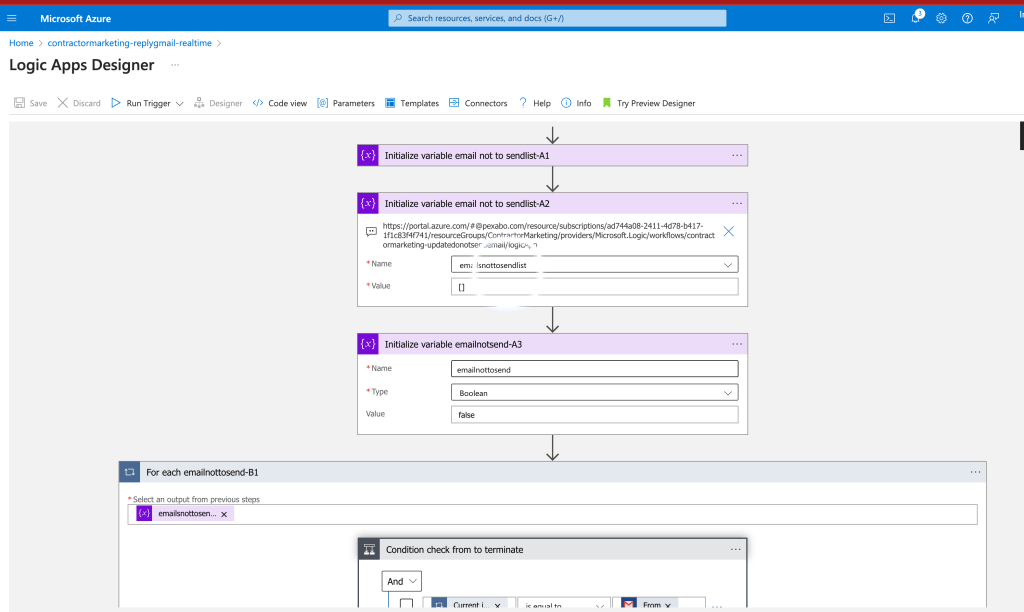Open Help in the designer toolbar

pyautogui.click(x=535, y=103)
